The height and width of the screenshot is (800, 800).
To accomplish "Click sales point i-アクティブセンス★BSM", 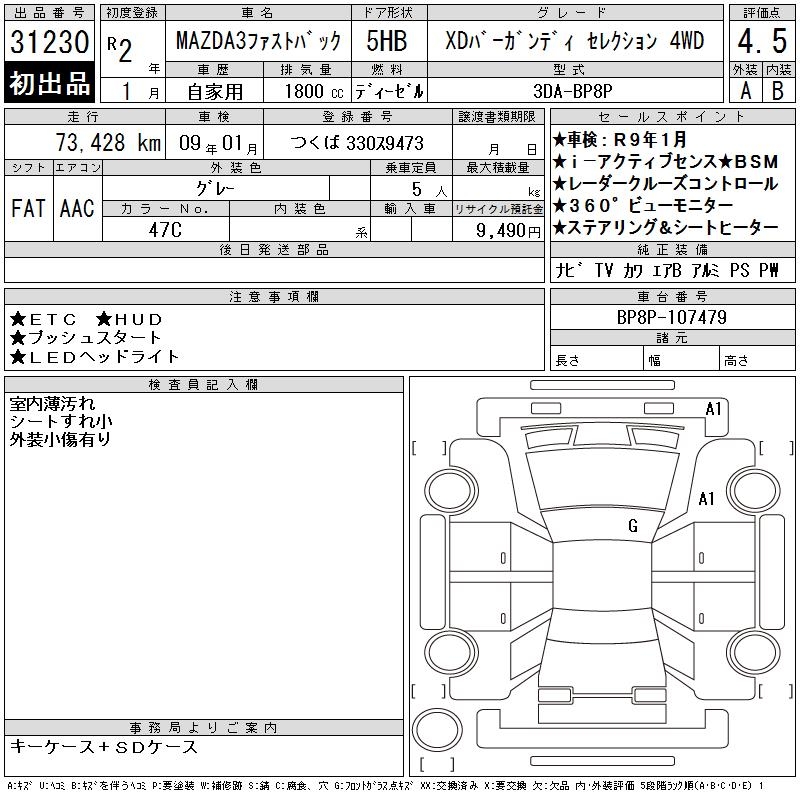I will pos(666,162).
